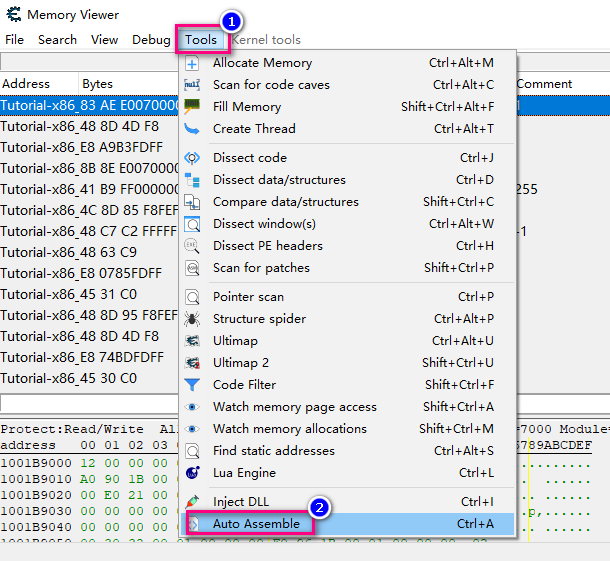This screenshot has height=561, width=610.
Task: Open Dissect data/structures
Action: click(x=347, y=180)
